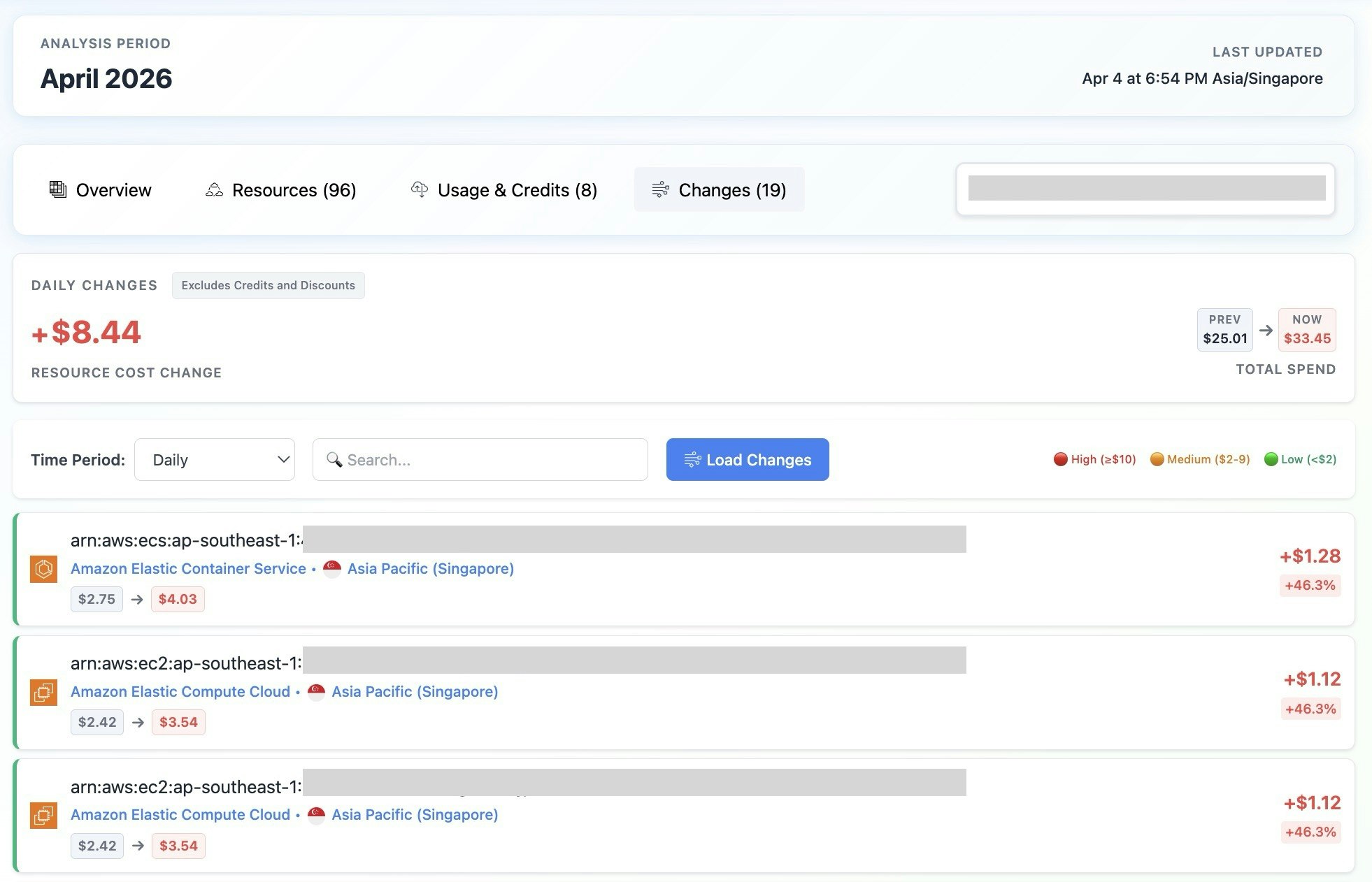Open the Time Period Daily dropdown

(214, 459)
